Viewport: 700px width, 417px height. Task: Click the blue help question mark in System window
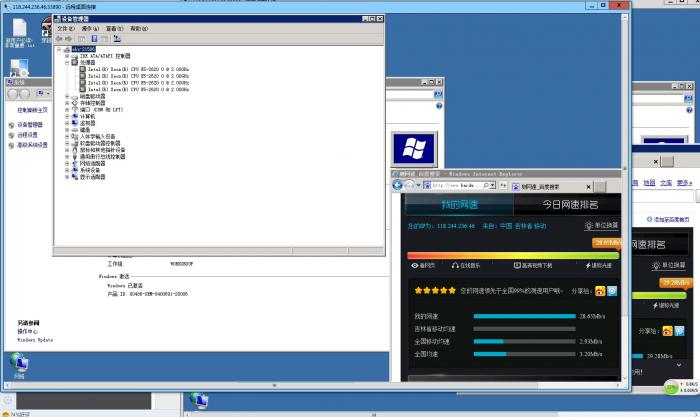[439, 106]
